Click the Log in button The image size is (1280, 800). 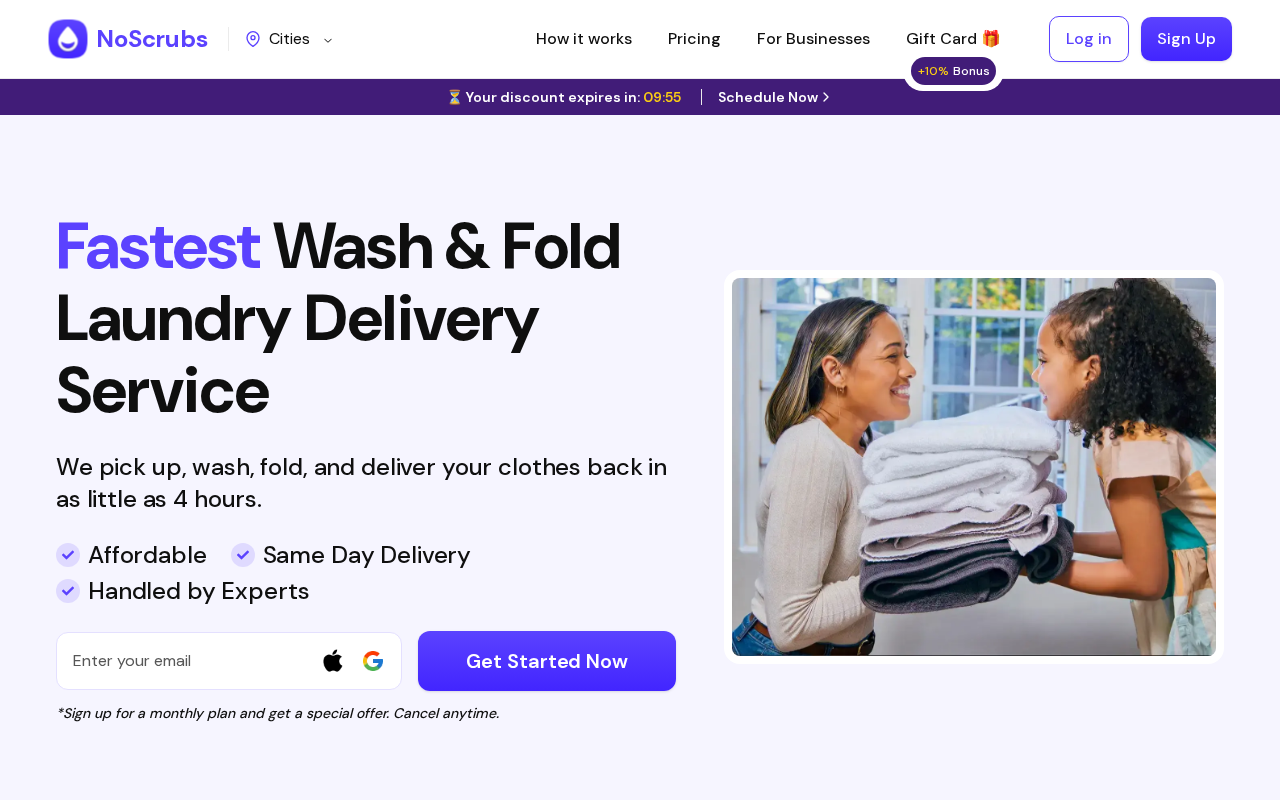(1089, 39)
